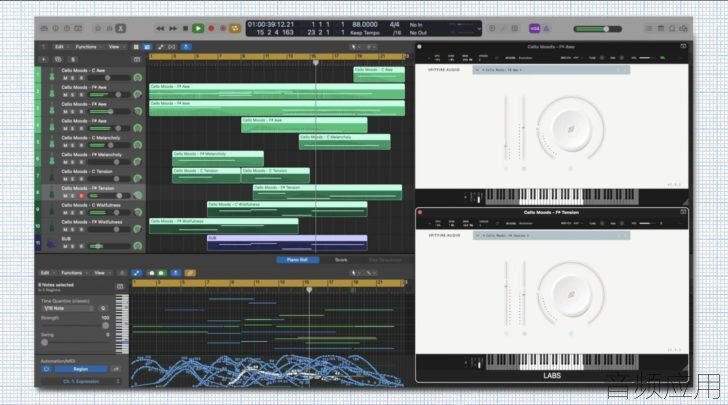Toggle the purple Count-in 1234 button
728x405 pixels.
point(534,28)
